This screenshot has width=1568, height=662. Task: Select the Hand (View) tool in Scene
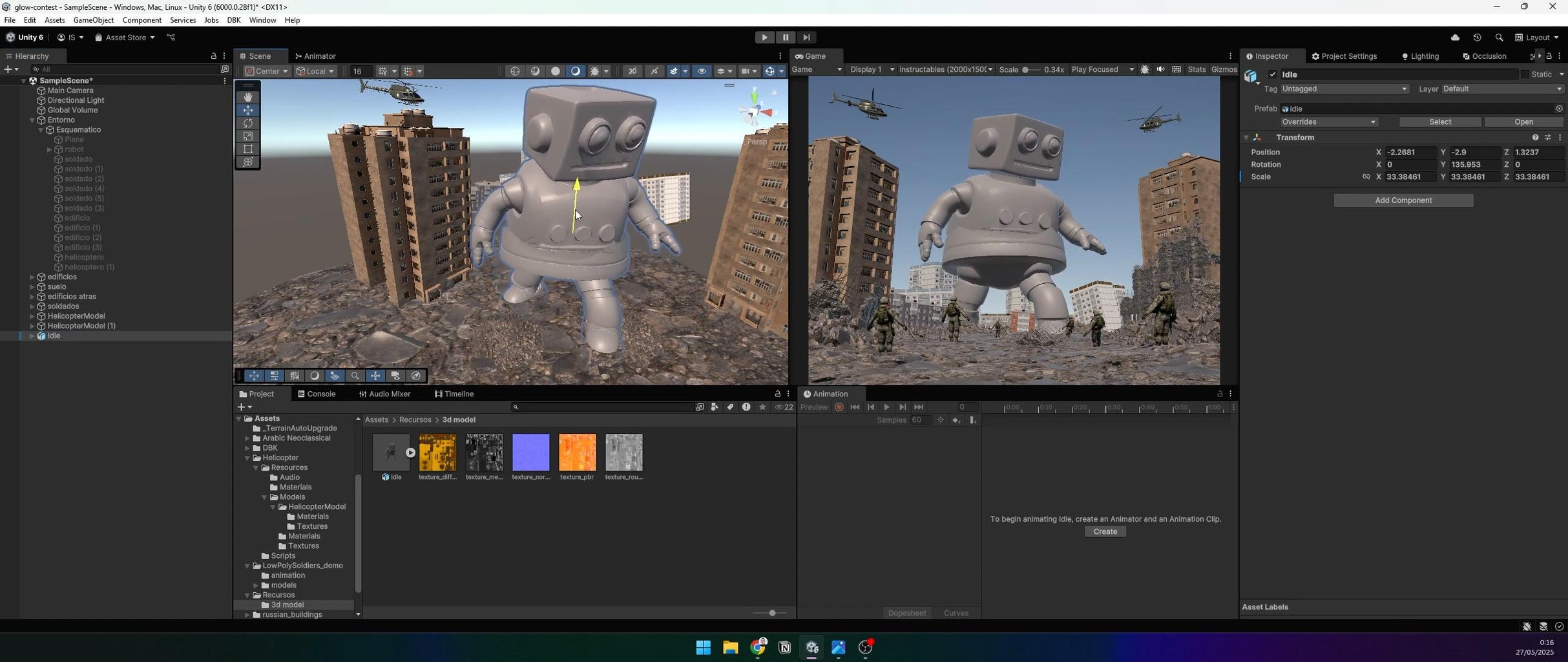[248, 97]
